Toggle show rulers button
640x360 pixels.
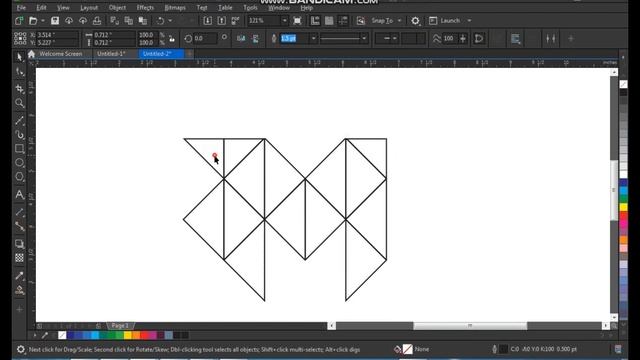click(315, 20)
